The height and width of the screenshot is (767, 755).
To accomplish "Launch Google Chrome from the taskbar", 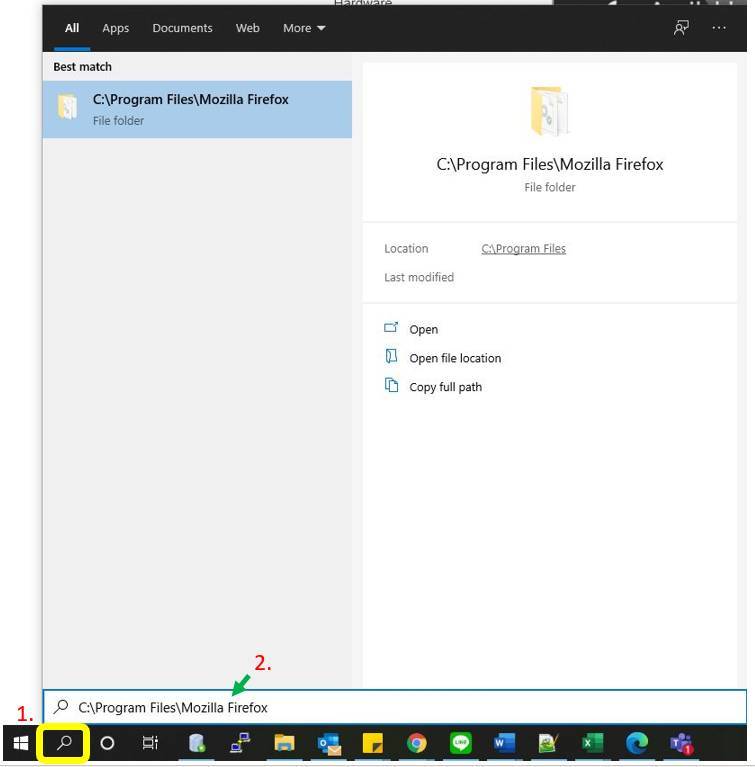I will click(416, 743).
